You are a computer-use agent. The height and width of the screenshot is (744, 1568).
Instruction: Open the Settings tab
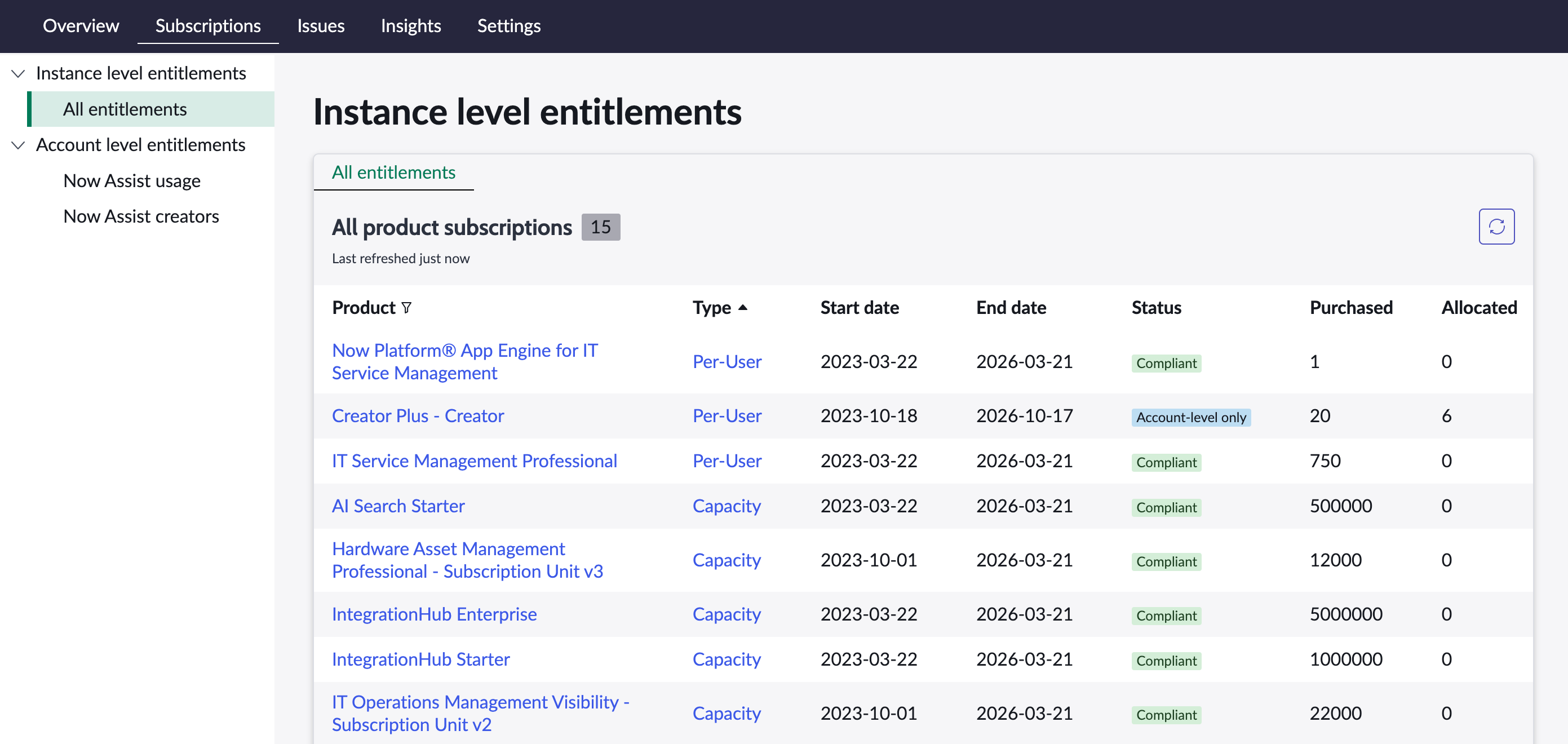(x=509, y=25)
